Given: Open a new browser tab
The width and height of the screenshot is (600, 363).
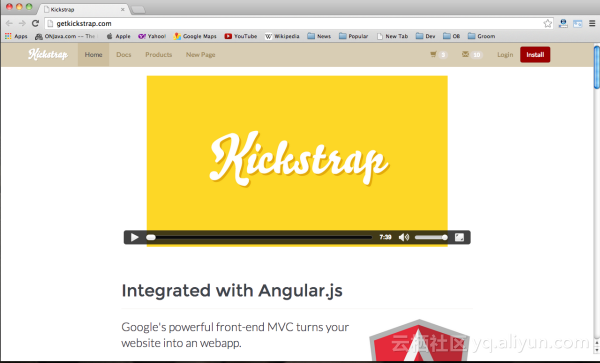Looking at the screenshot, I should point(138,10).
